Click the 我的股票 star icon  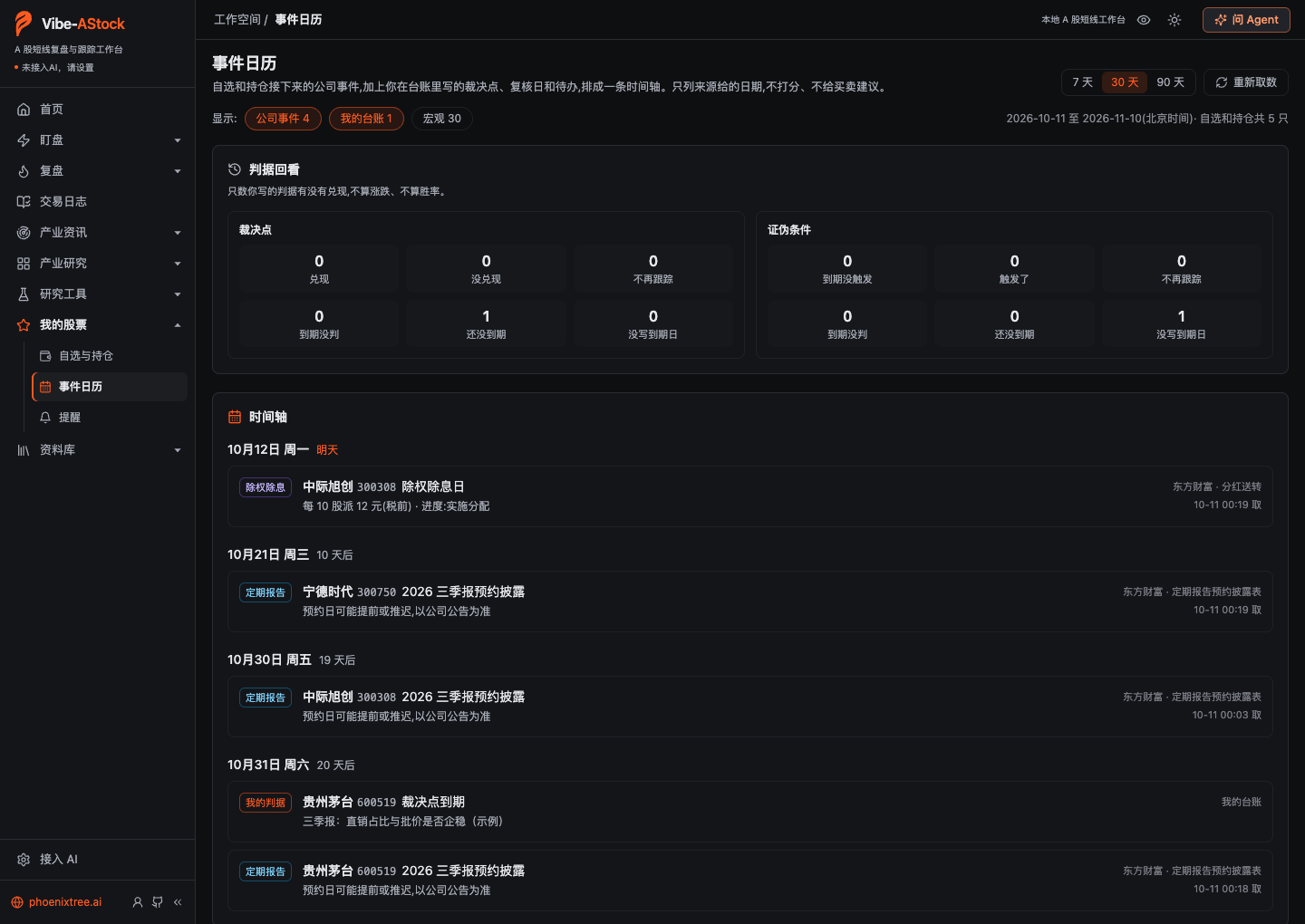(x=24, y=325)
